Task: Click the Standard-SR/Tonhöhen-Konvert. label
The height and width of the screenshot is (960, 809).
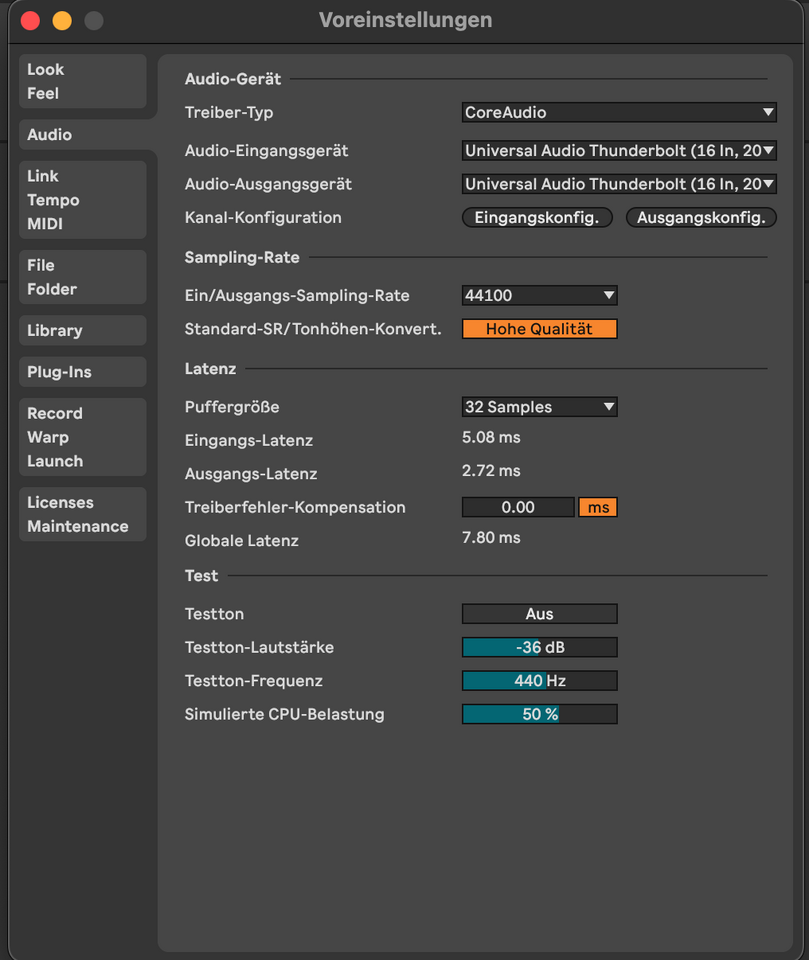Action: pyautogui.click(x=313, y=329)
